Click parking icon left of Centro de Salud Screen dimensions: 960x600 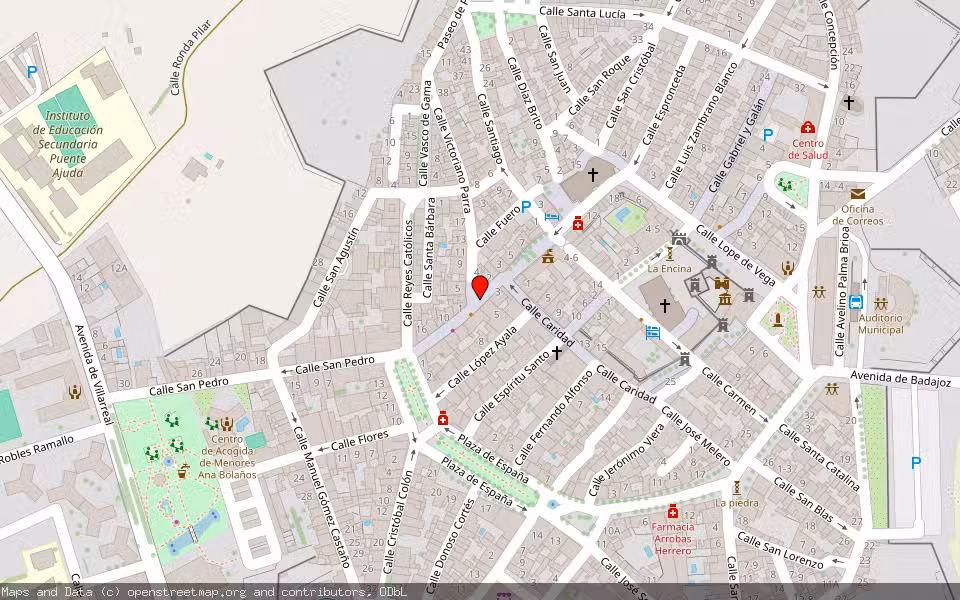pyautogui.click(x=768, y=134)
